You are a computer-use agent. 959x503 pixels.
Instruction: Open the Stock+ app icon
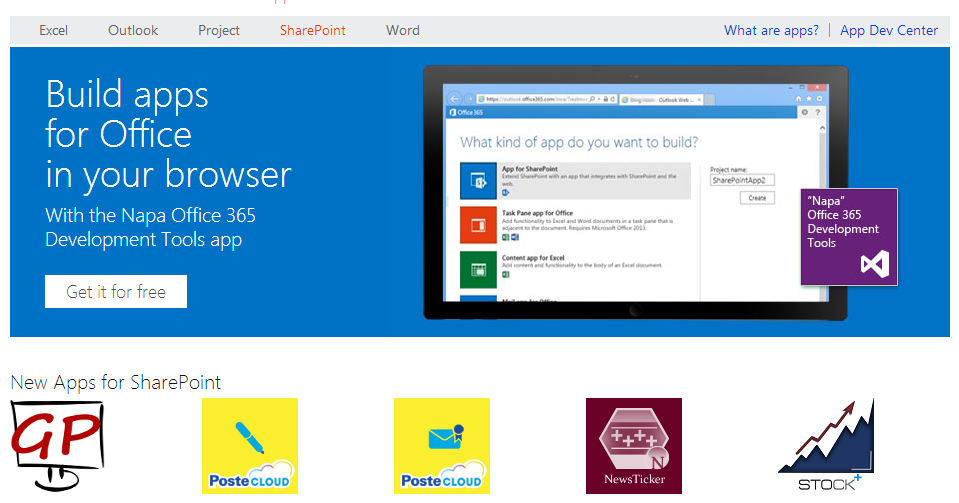(826, 446)
